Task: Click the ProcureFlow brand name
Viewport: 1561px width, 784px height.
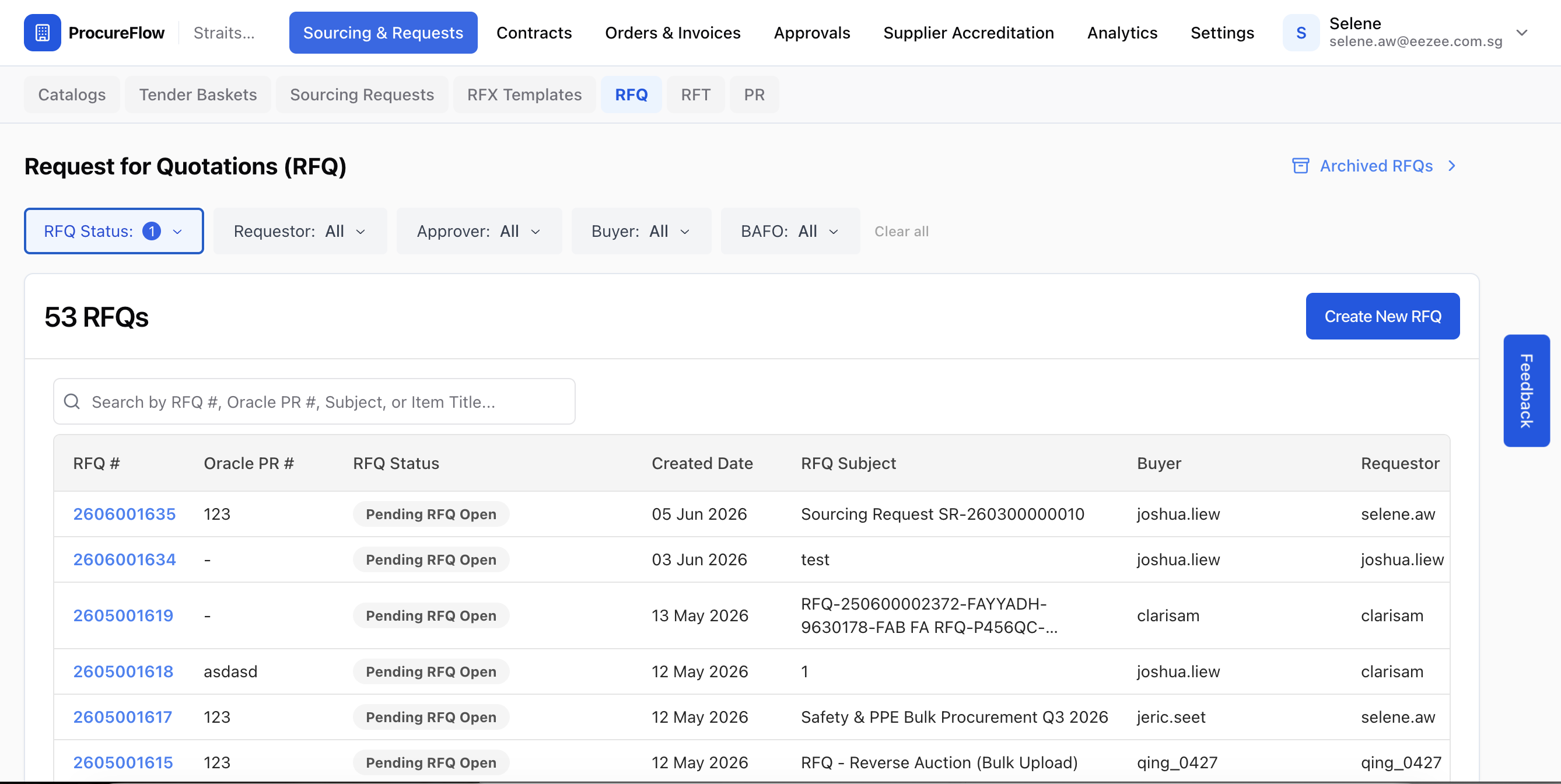Action: coord(116,33)
